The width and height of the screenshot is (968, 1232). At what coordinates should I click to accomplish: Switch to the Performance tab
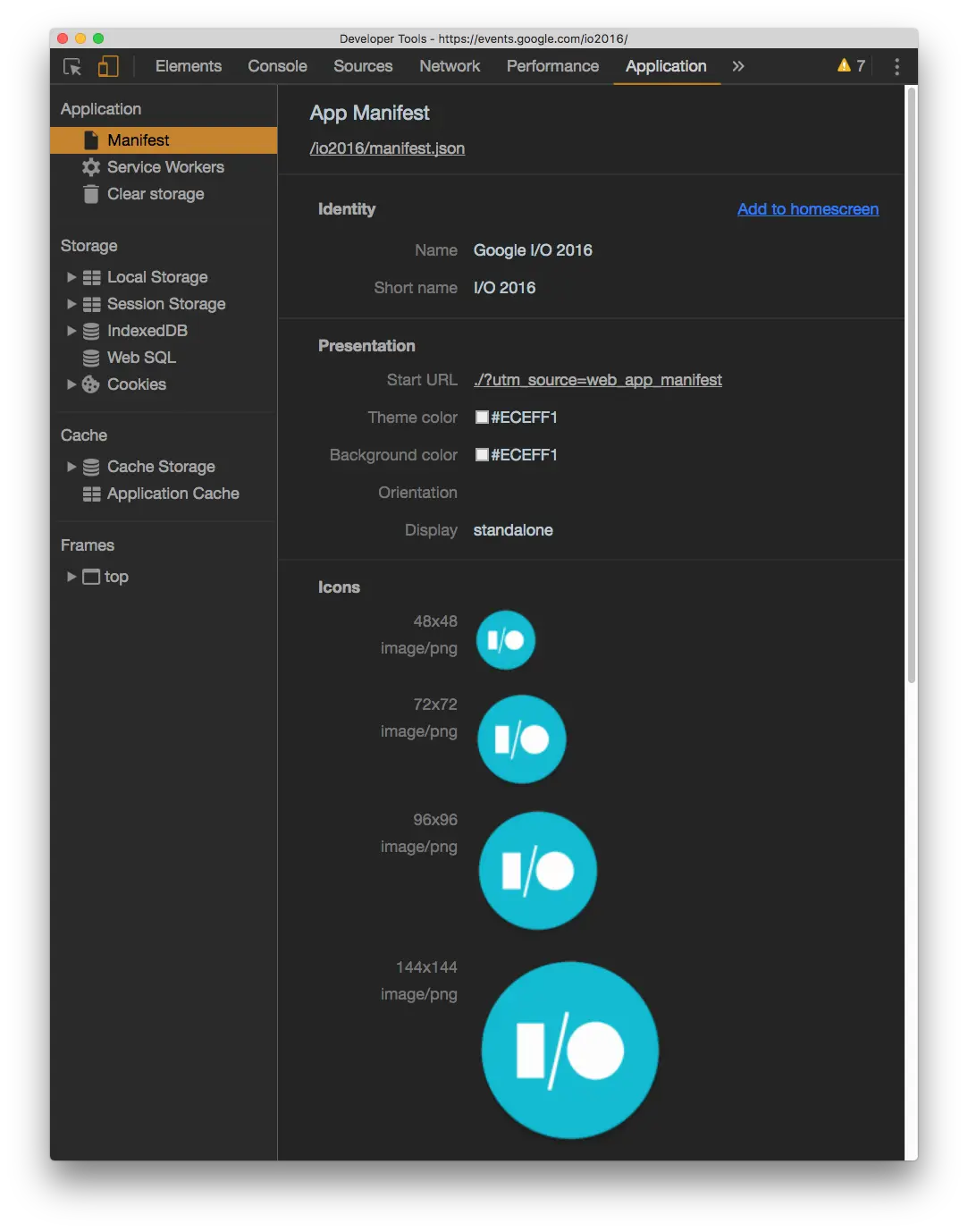tap(552, 66)
